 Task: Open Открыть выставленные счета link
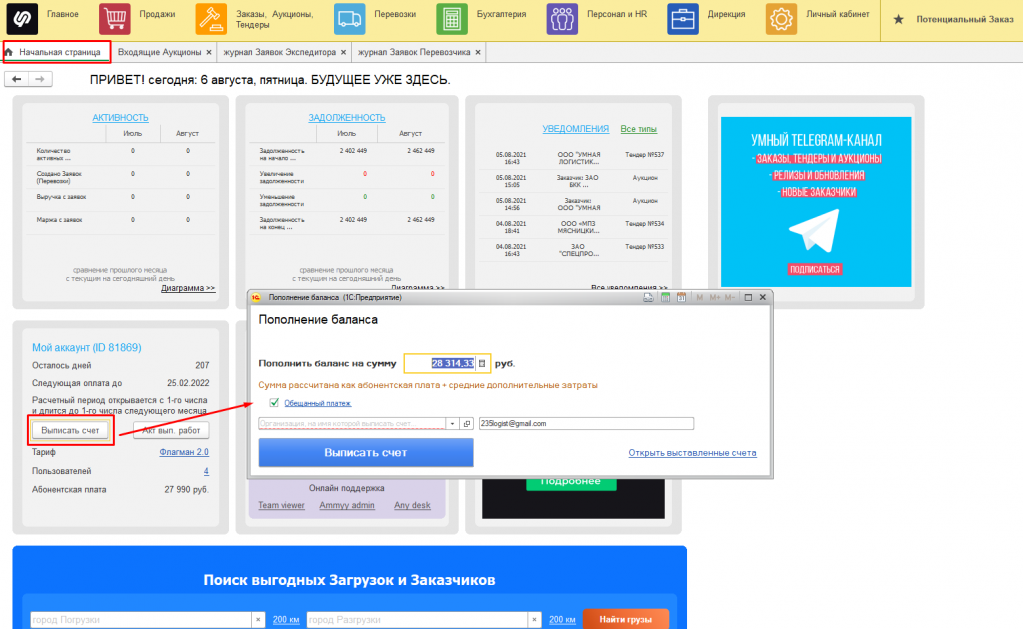pos(692,453)
